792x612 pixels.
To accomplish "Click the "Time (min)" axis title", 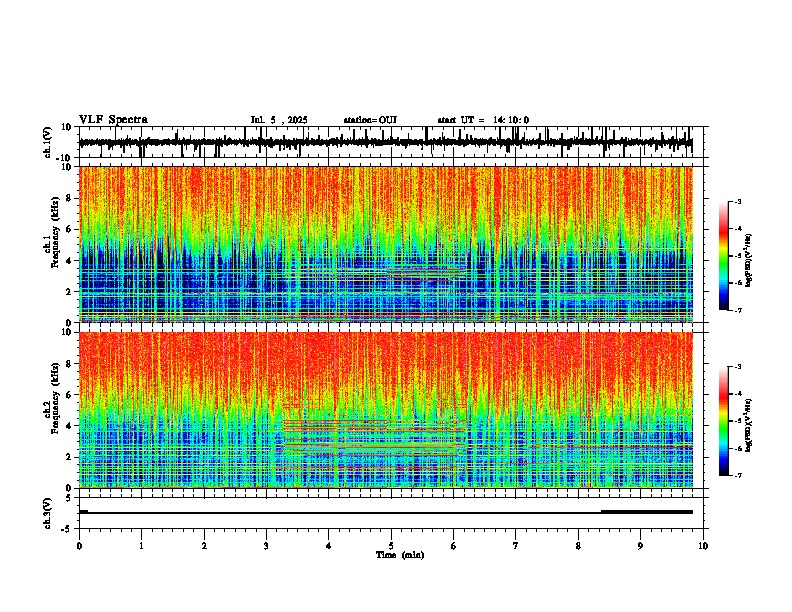I will click(400, 555).
